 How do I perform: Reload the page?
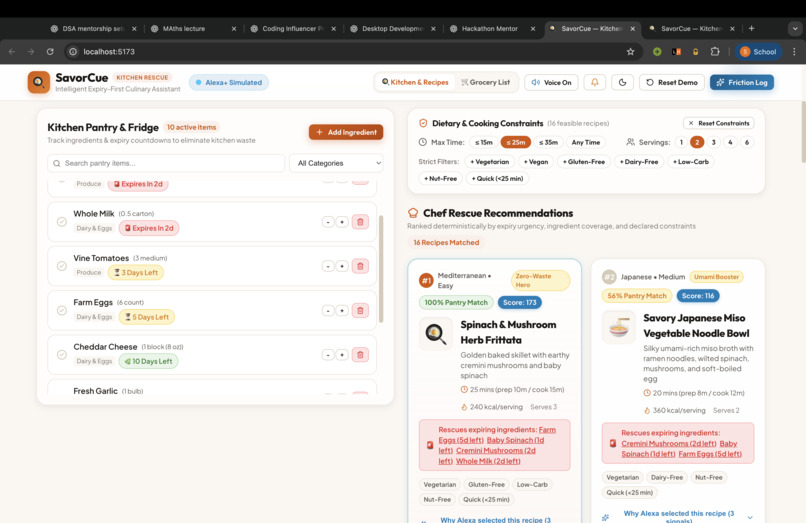tap(50, 51)
